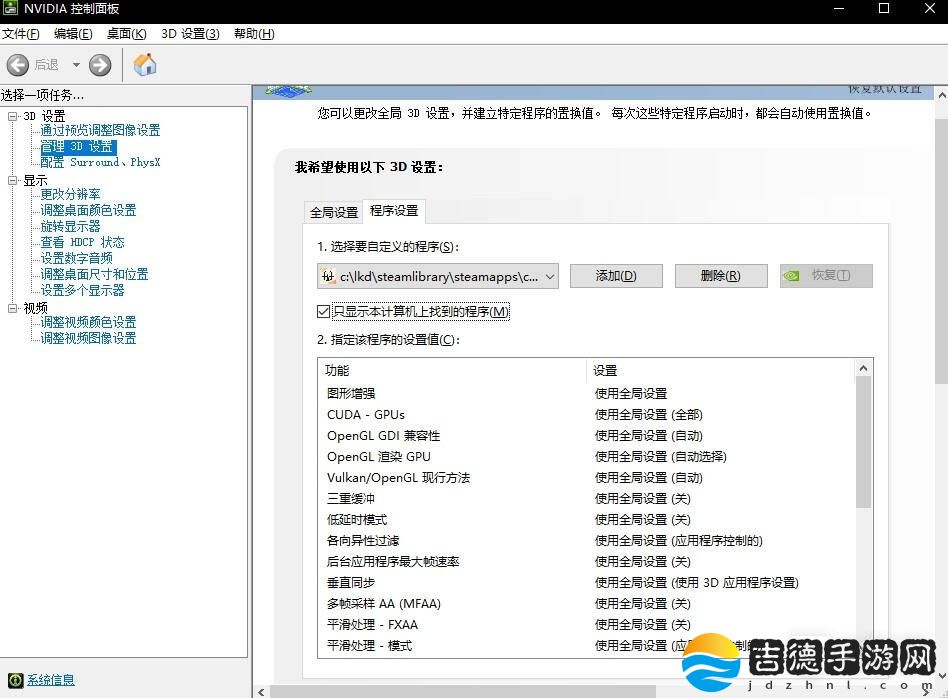Open the back history dropdown arrow
This screenshot has width=948, height=698.
tap(76, 65)
